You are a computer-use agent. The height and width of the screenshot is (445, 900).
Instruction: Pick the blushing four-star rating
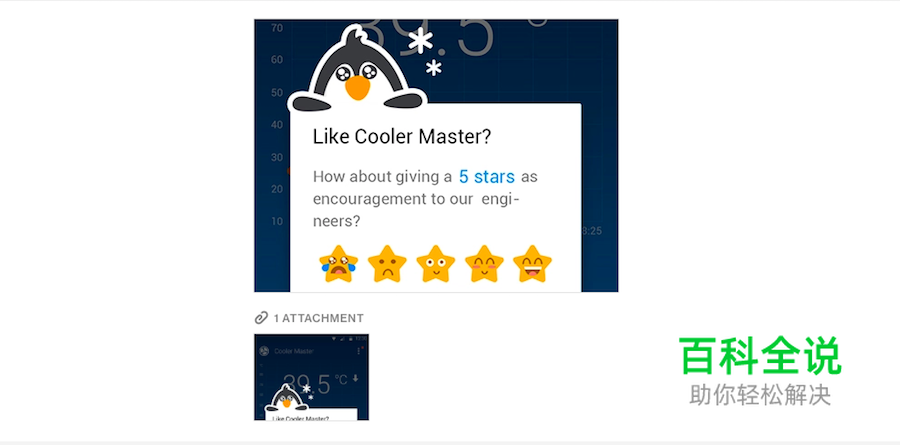(x=484, y=264)
